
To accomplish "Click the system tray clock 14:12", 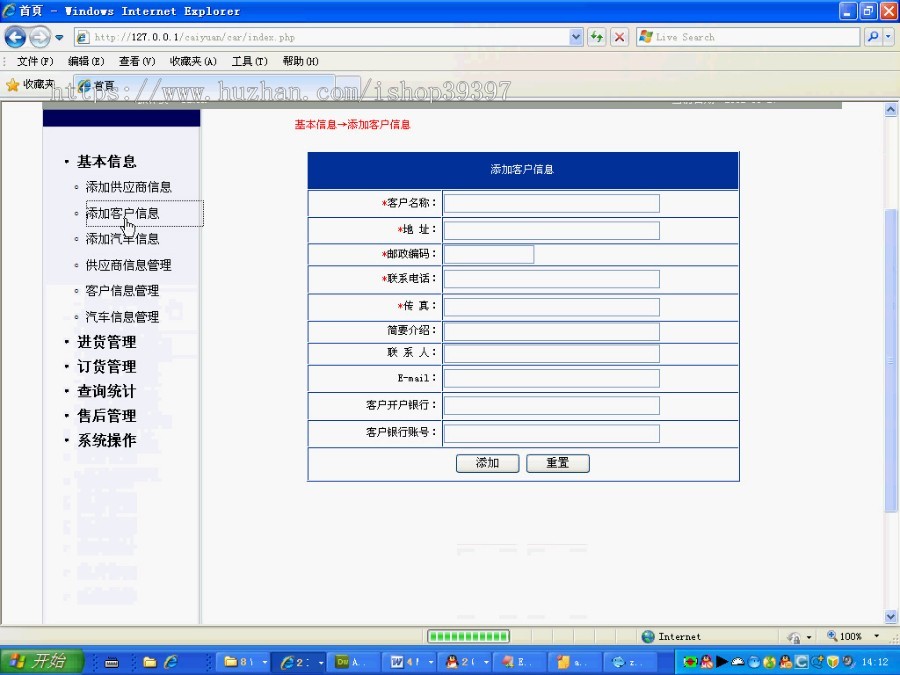I will (875, 662).
